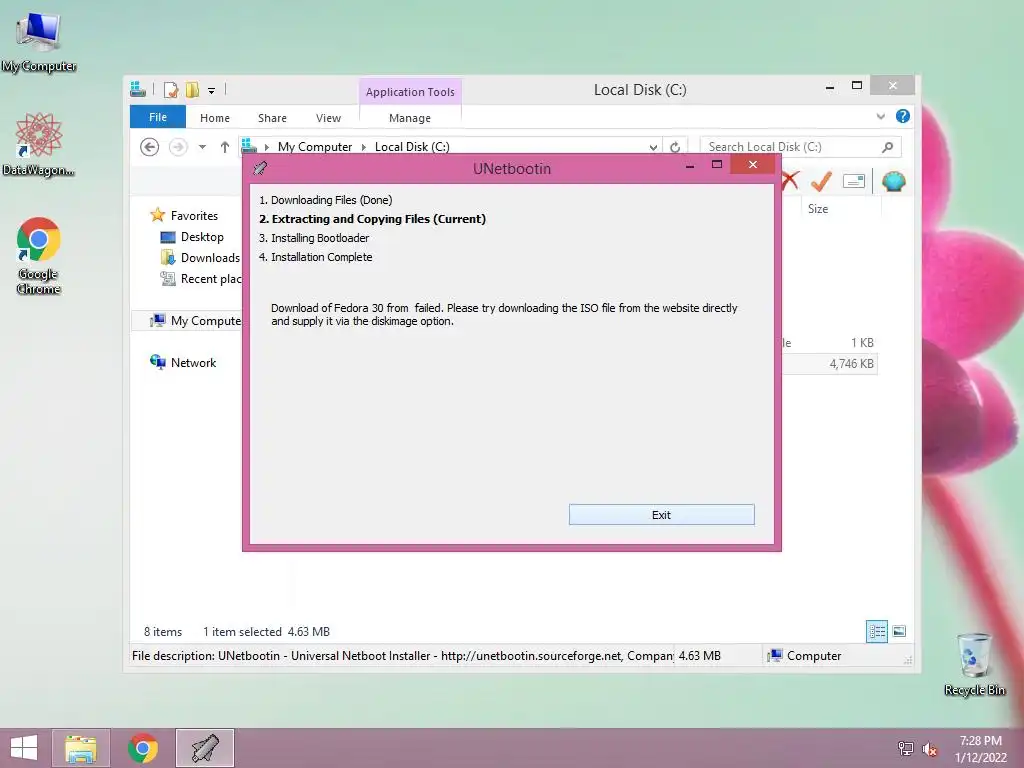The height and width of the screenshot is (768, 1024).
Task: Click the Explorer forward arrow
Action: click(178, 147)
